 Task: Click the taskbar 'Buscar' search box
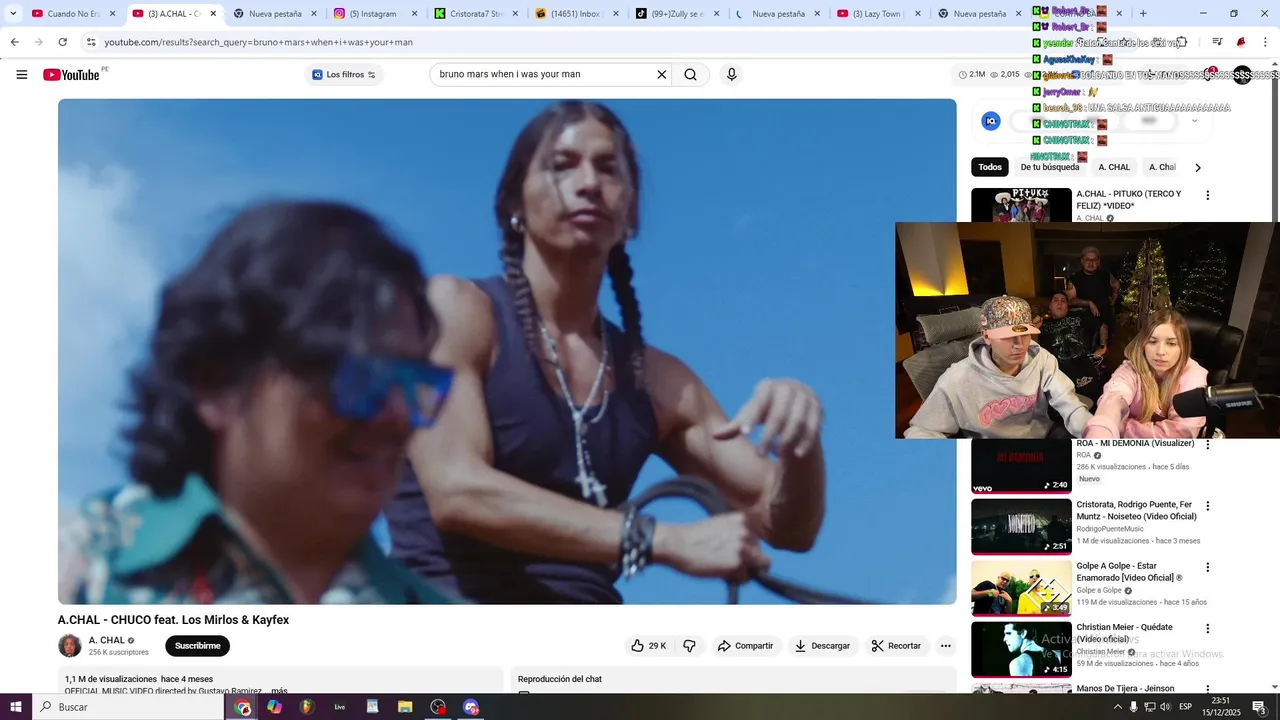(x=130, y=707)
